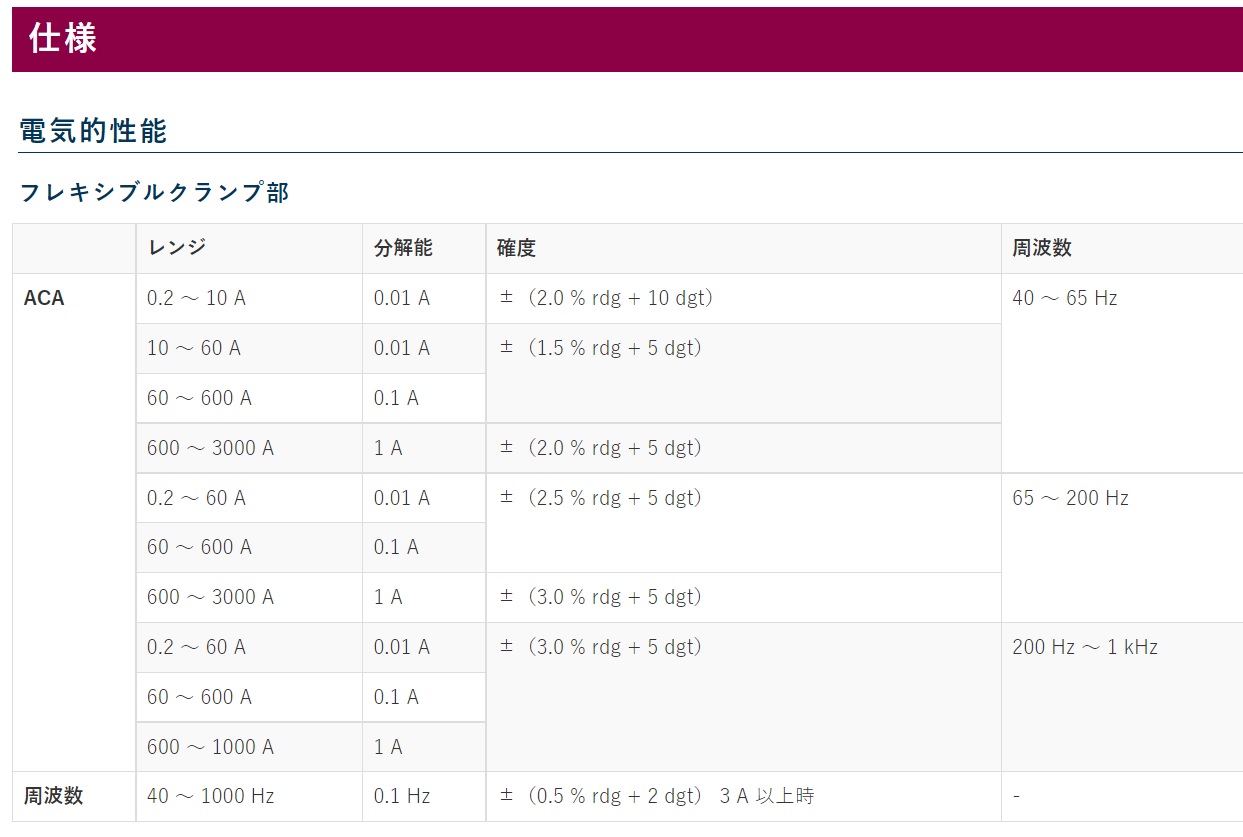Click the 周波数 column header
The width and height of the screenshot is (1243, 837).
[x=1122, y=248]
